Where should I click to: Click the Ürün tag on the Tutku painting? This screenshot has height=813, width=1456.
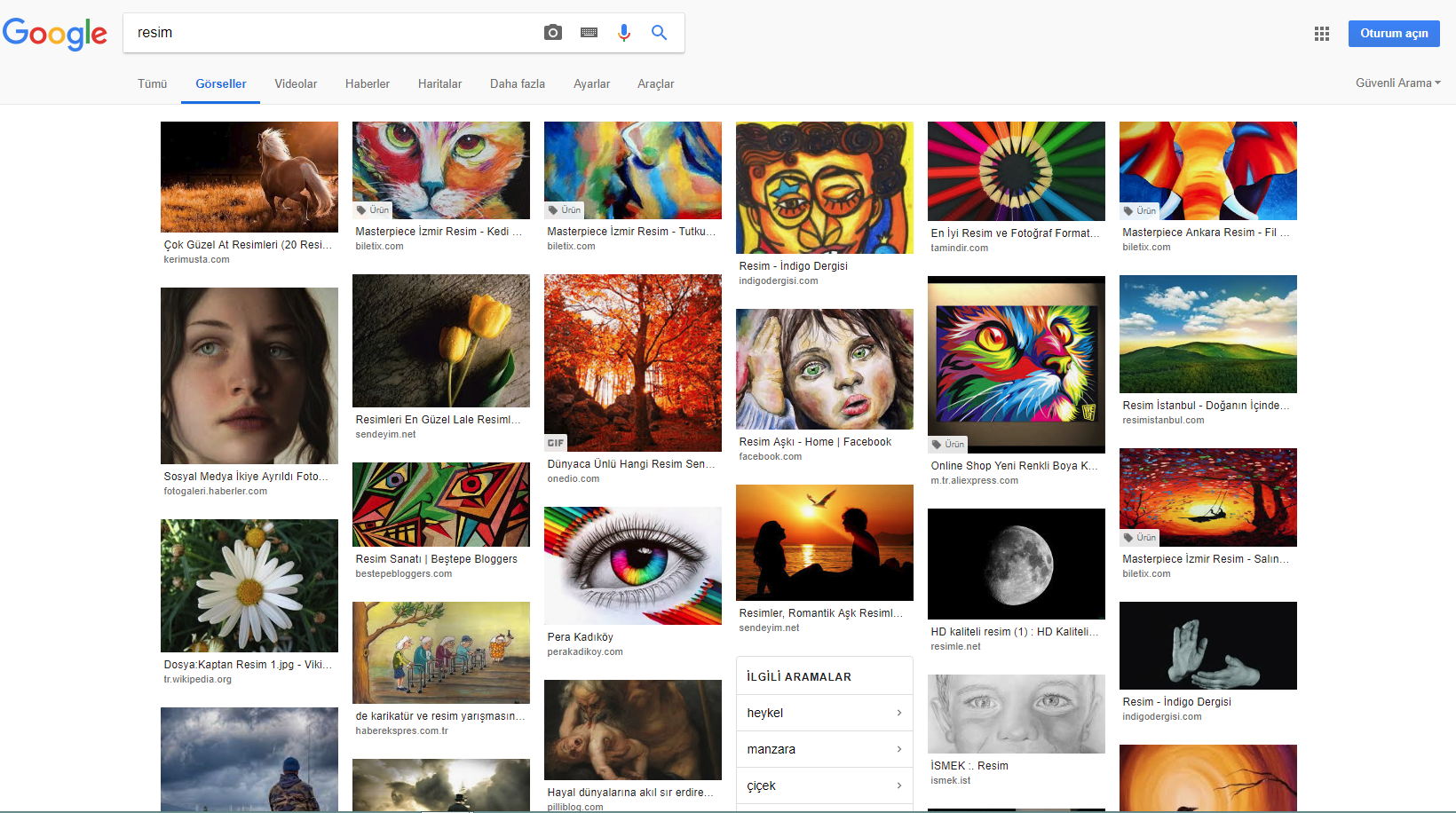pyautogui.click(x=565, y=210)
